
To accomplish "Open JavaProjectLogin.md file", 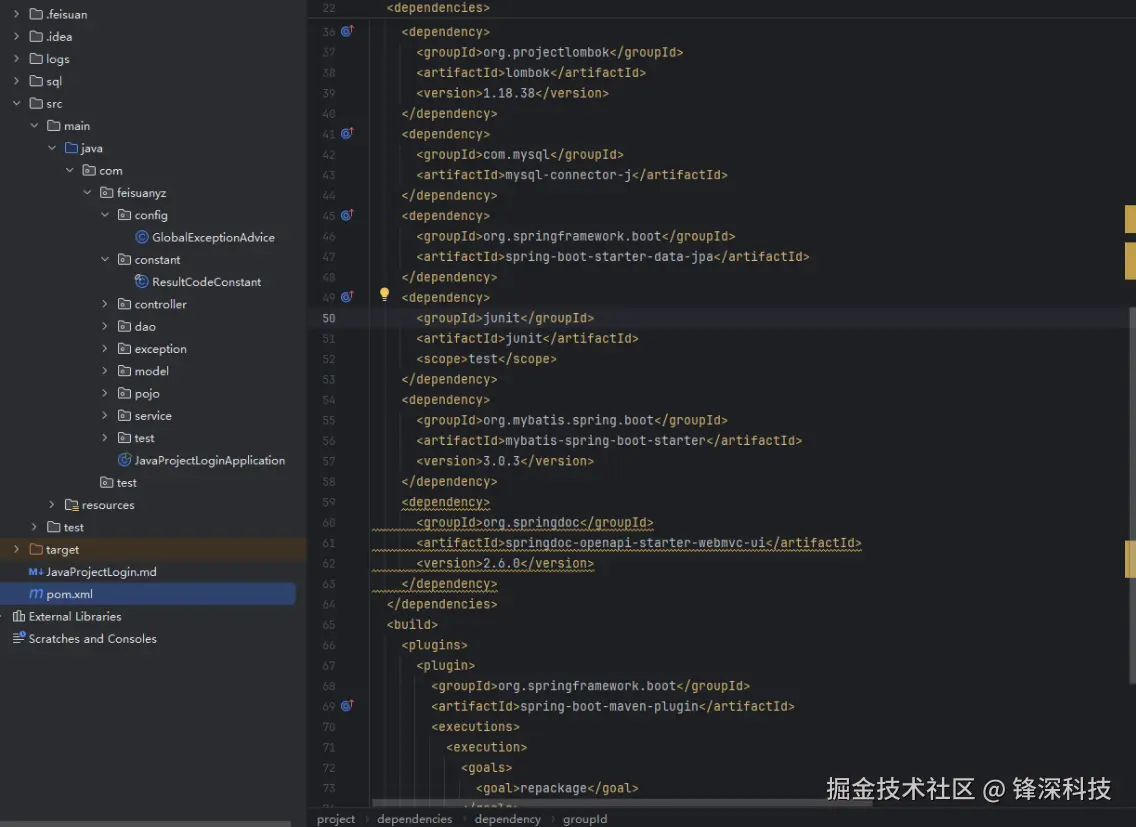I will pos(101,572).
